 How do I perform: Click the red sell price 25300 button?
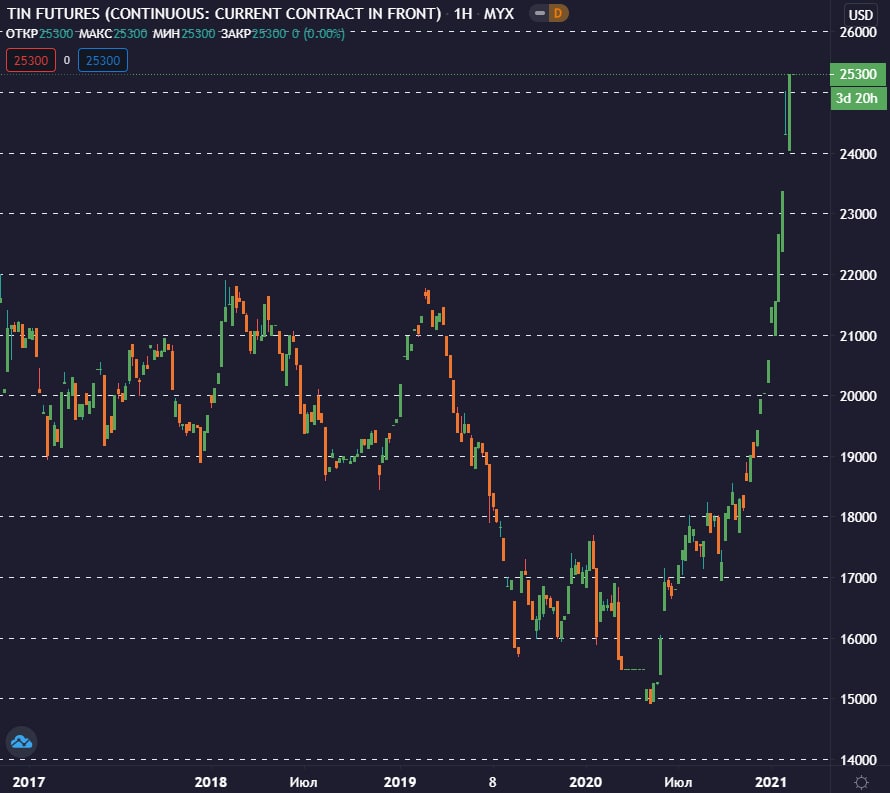(31, 60)
